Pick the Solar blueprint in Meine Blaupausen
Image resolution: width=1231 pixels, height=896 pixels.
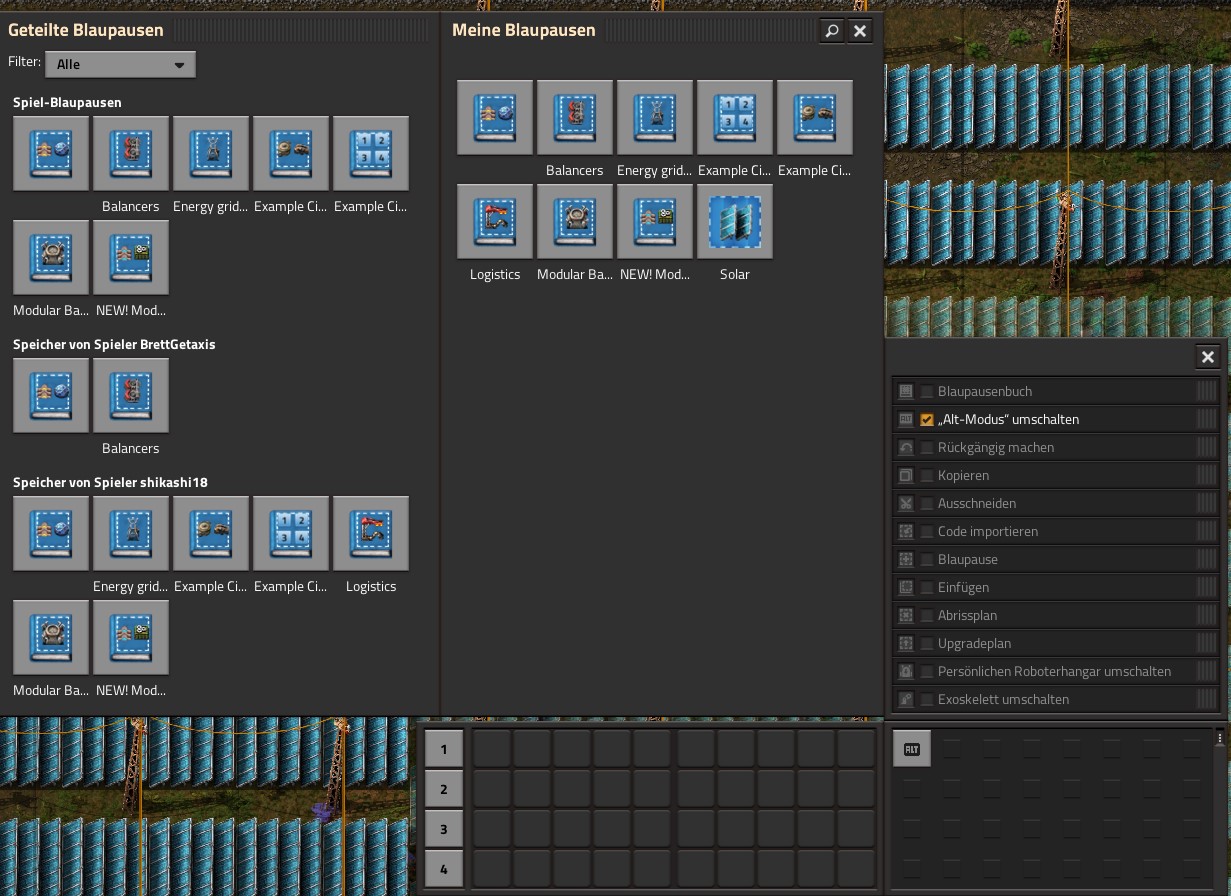point(735,221)
